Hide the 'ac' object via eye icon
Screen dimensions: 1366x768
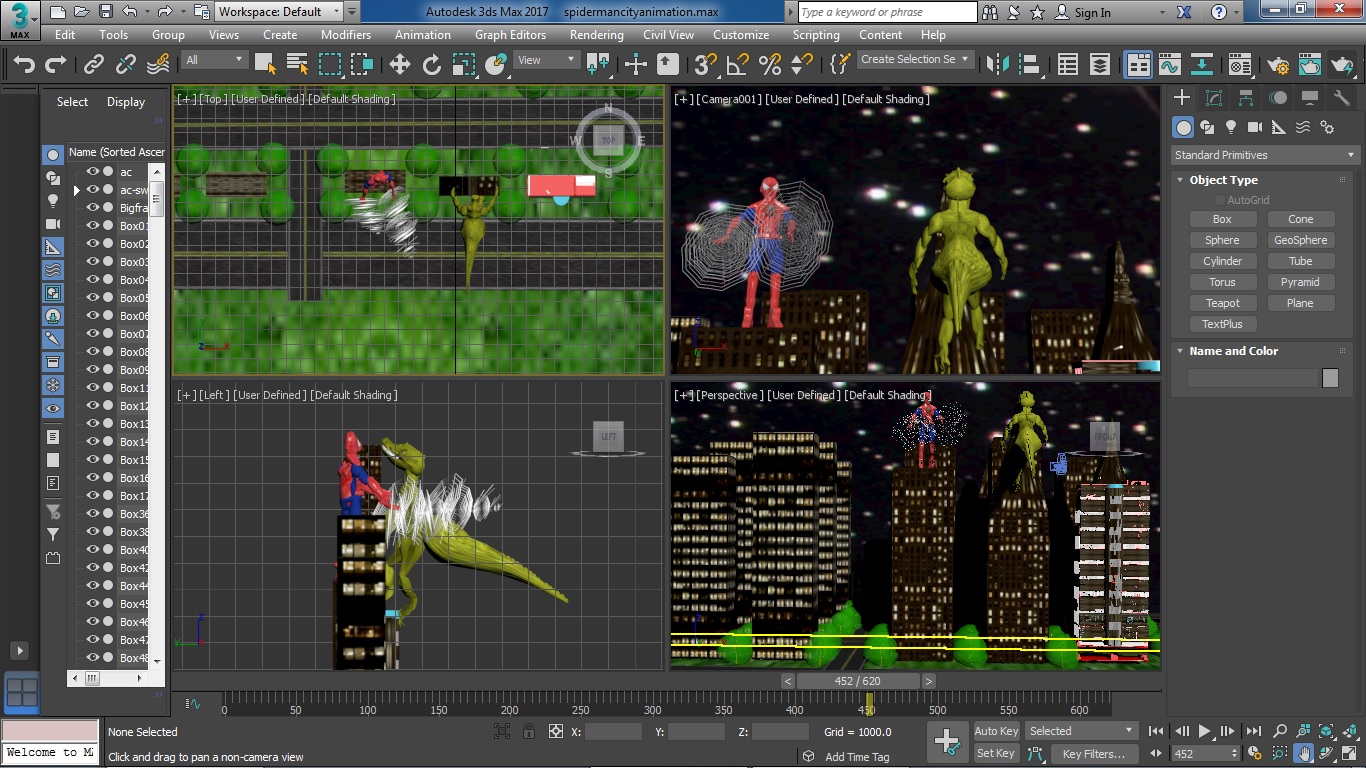point(93,172)
